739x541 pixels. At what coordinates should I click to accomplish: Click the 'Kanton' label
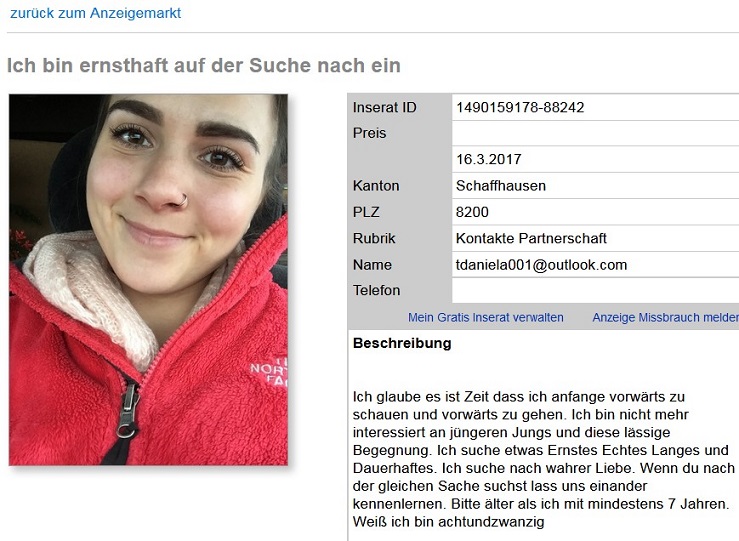[376, 186]
